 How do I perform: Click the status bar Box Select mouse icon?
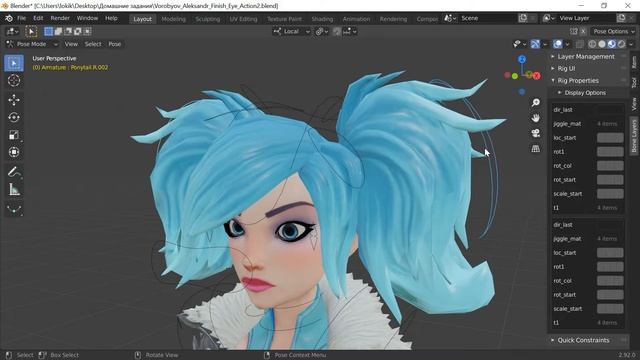pyautogui.click(x=42, y=355)
